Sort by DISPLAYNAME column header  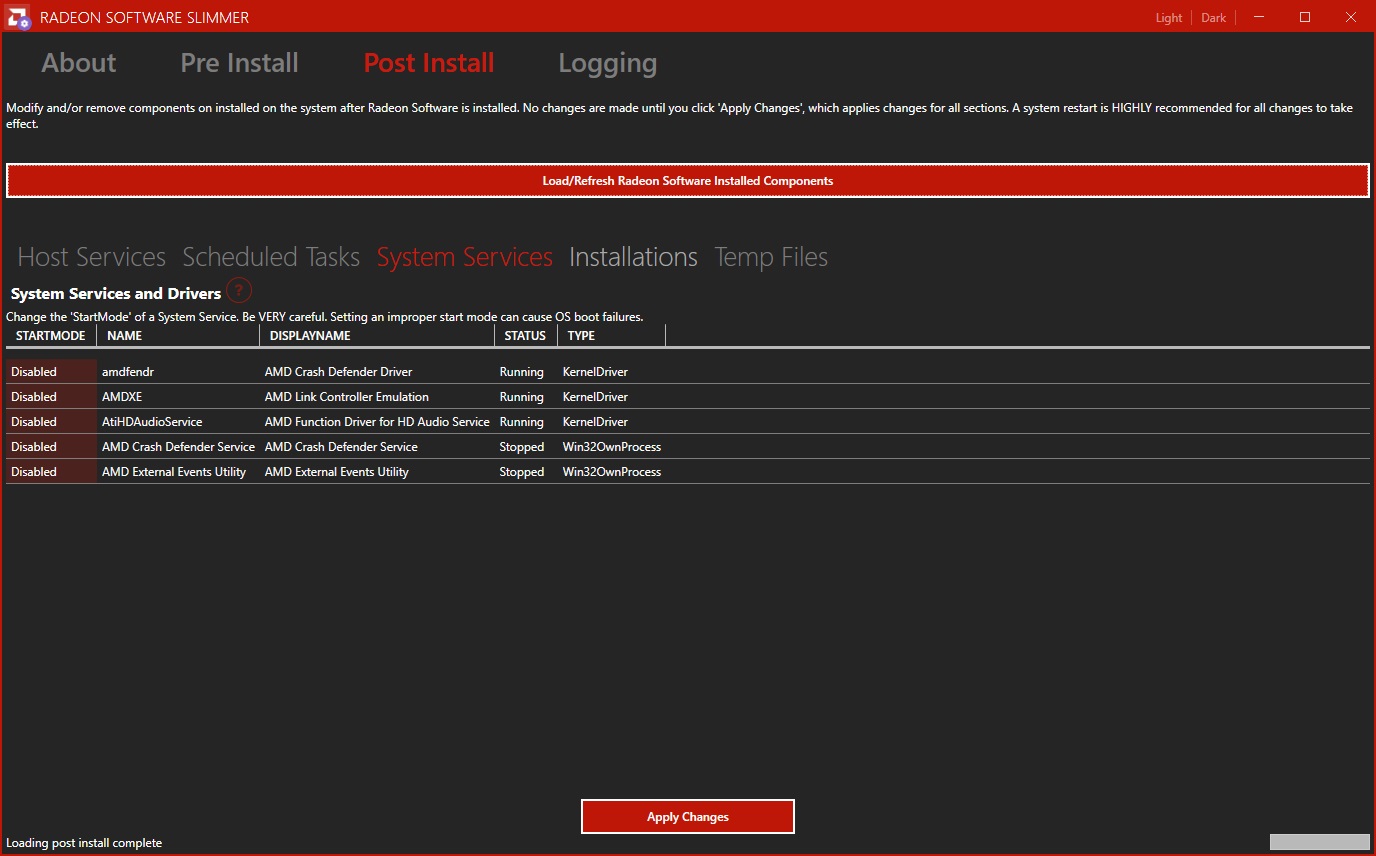tap(377, 336)
